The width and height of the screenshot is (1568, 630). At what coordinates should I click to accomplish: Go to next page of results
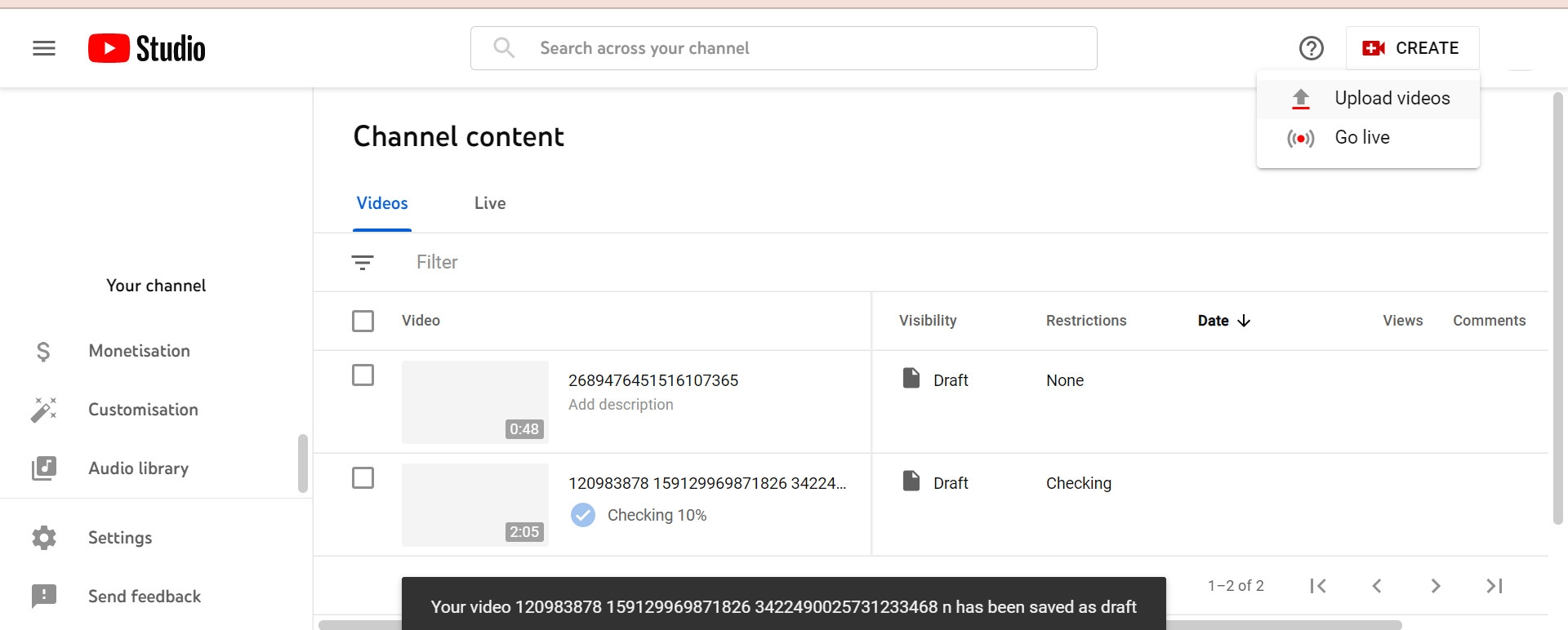click(x=1436, y=586)
